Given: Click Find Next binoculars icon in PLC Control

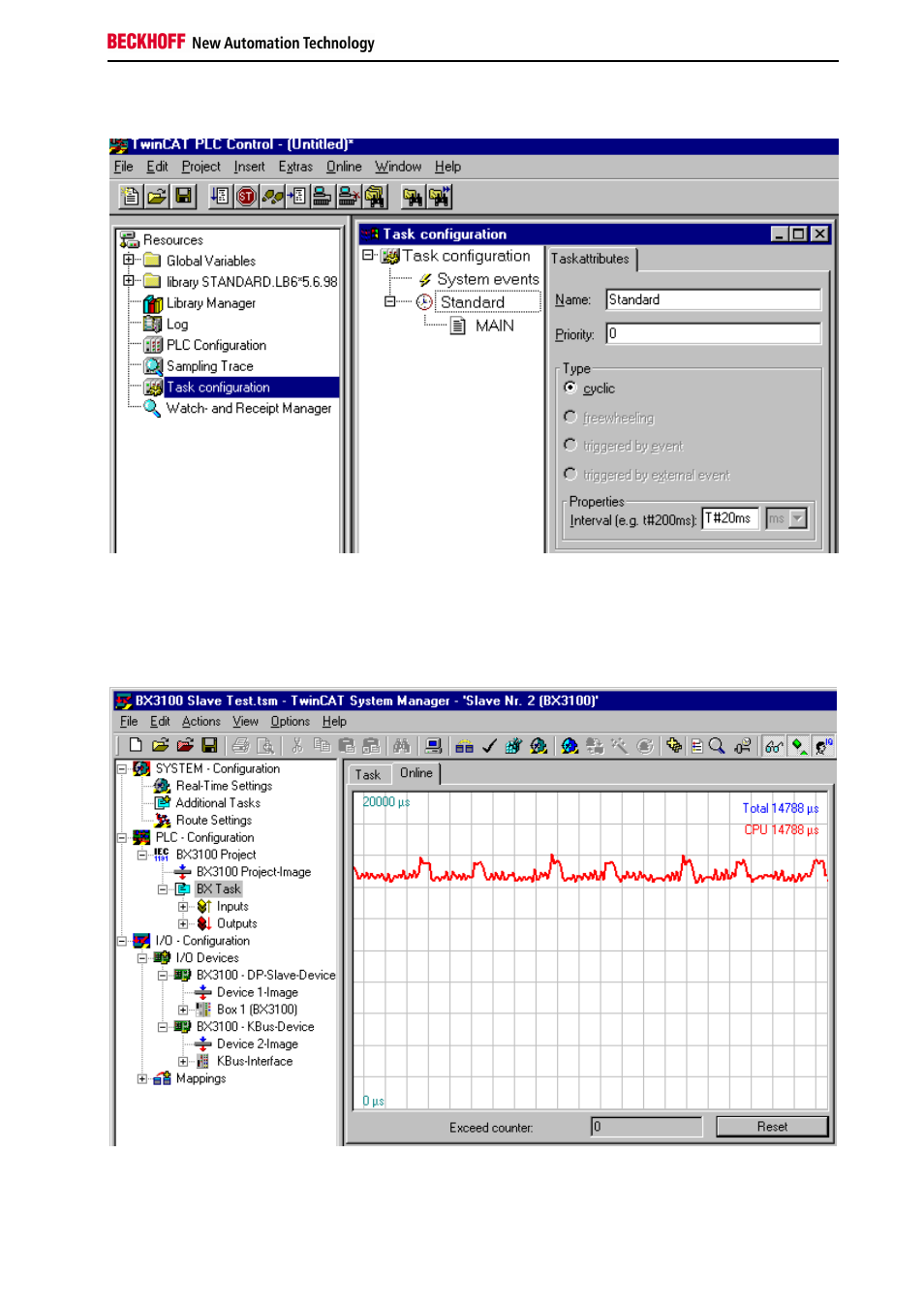Looking at the screenshot, I should [440, 197].
